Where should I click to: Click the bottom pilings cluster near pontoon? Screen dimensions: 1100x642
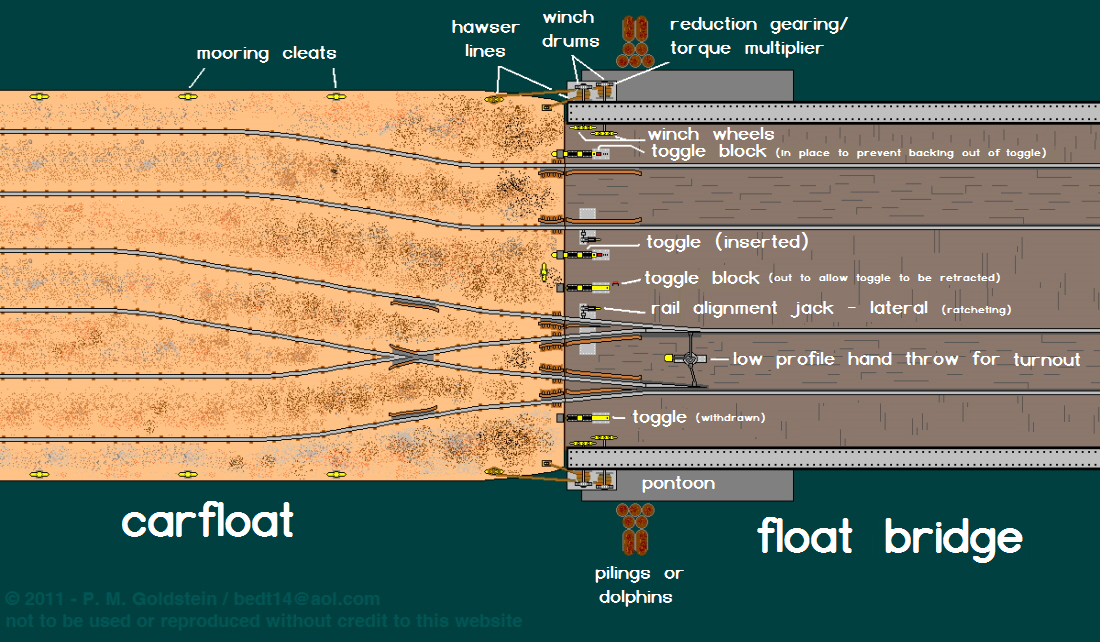634,527
